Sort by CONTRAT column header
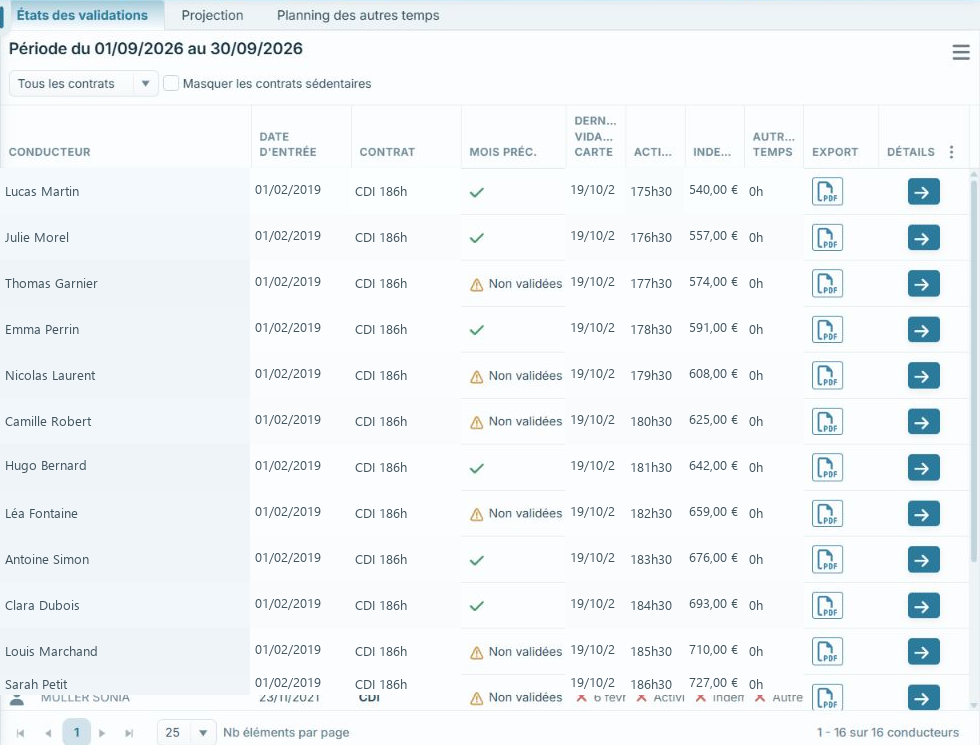Screen dimensions: 980x745 (x=387, y=152)
